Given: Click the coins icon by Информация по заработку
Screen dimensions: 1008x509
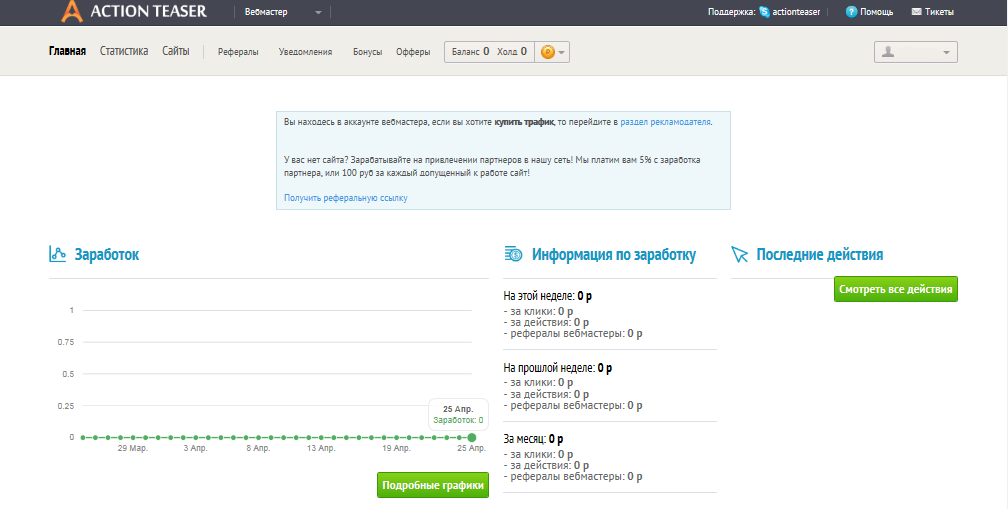Looking at the screenshot, I should [x=513, y=254].
